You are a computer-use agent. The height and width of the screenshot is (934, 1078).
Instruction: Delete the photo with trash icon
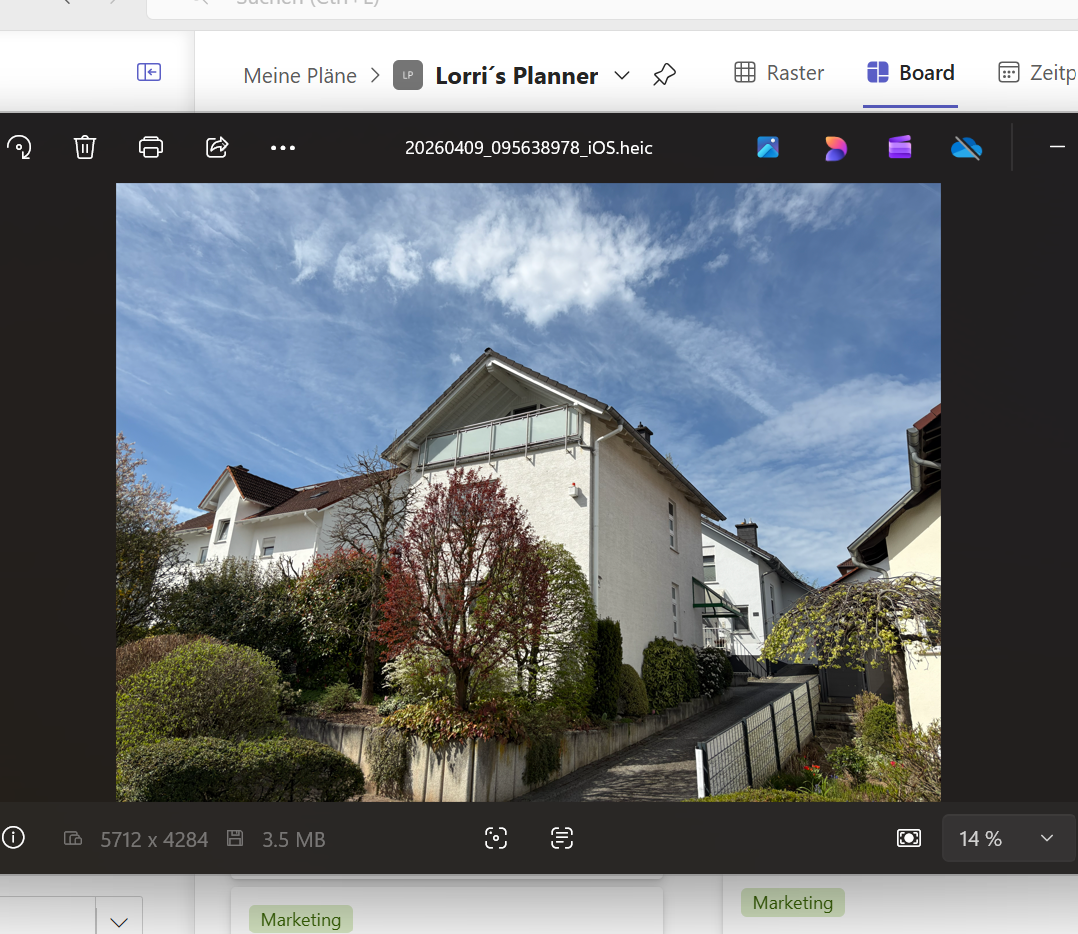[x=85, y=147]
